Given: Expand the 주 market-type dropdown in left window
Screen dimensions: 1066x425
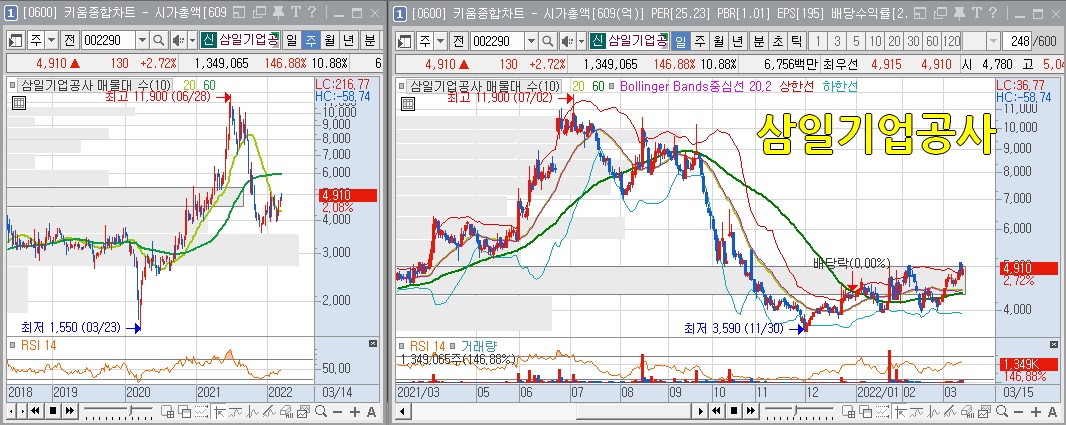Looking at the screenshot, I should tap(52, 41).
